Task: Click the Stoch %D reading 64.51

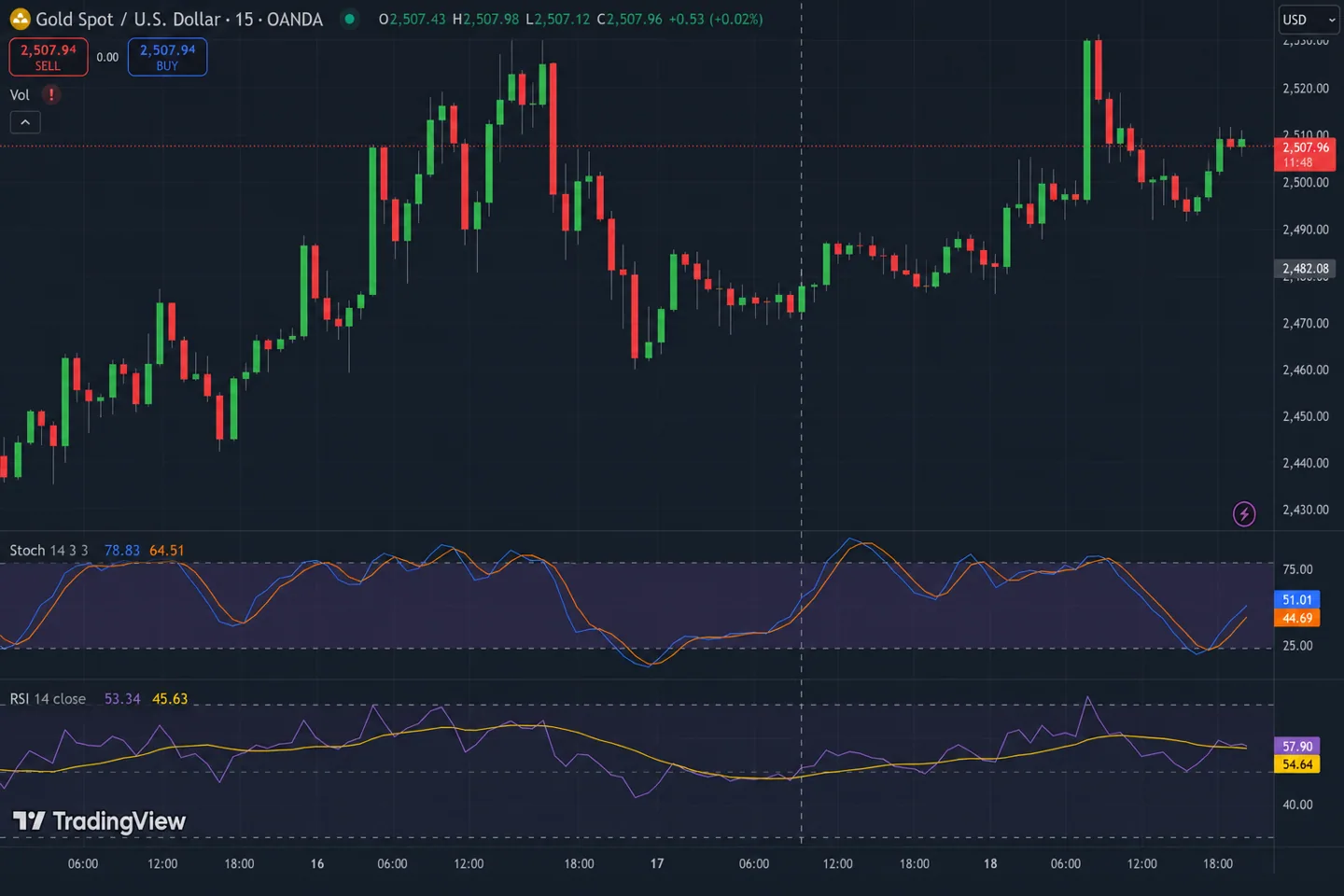Action: point(167,551)
